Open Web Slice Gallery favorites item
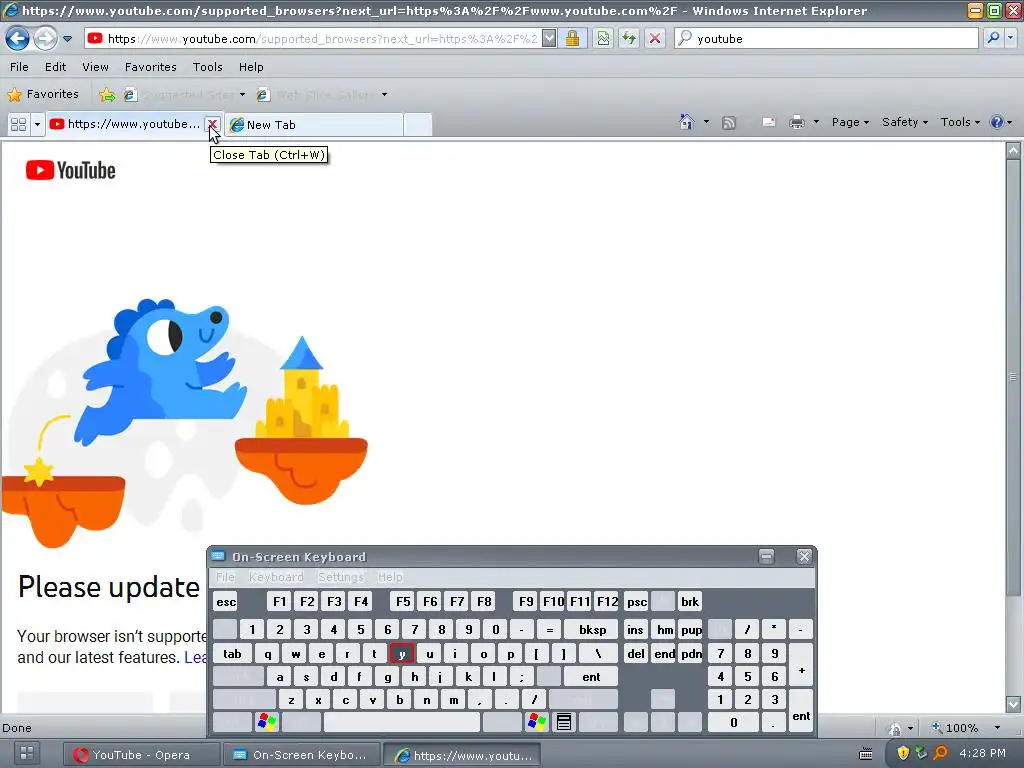 pyautogui.click(x=322, y=95)
